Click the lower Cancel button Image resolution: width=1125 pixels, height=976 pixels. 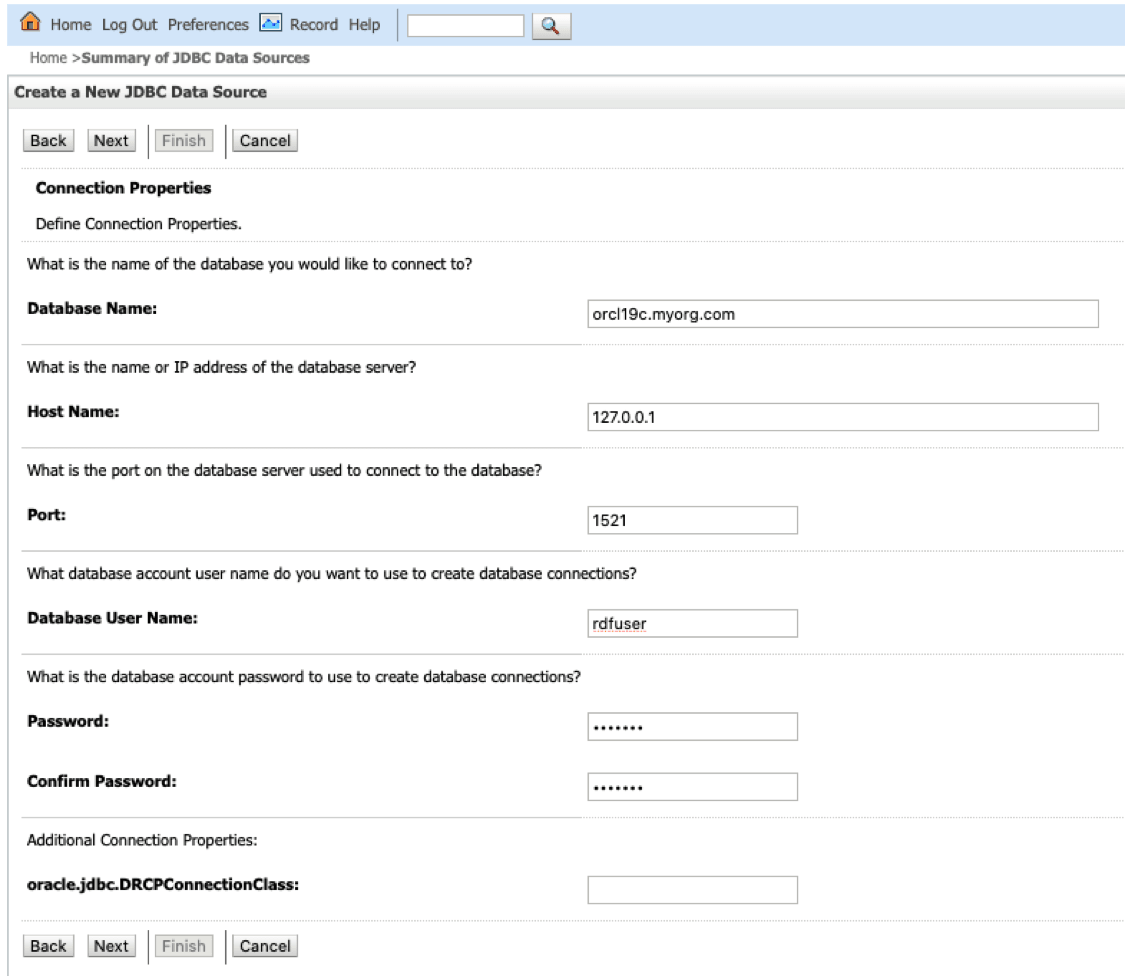[x=265, y=947]
